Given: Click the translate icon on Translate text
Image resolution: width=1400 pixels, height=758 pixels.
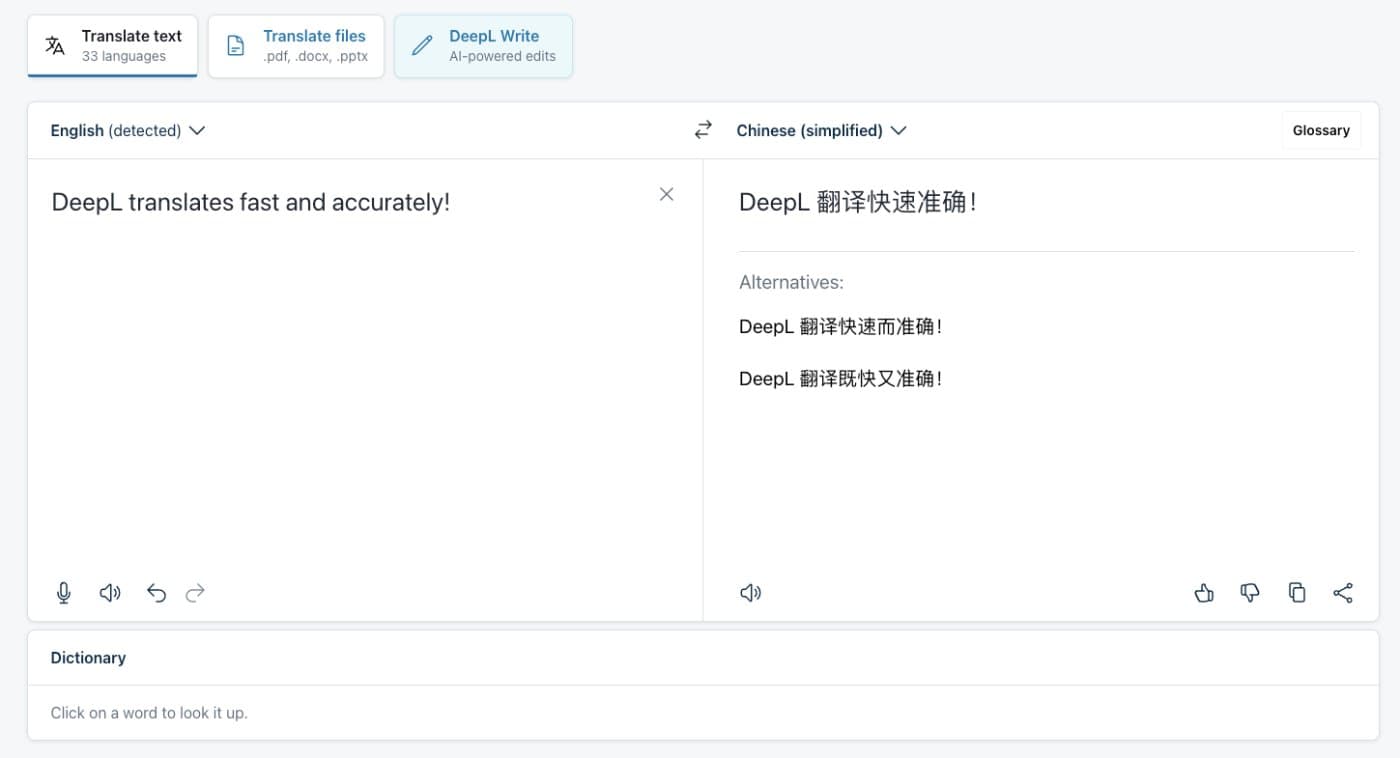Looking at the screenshot, I should 55,45.
